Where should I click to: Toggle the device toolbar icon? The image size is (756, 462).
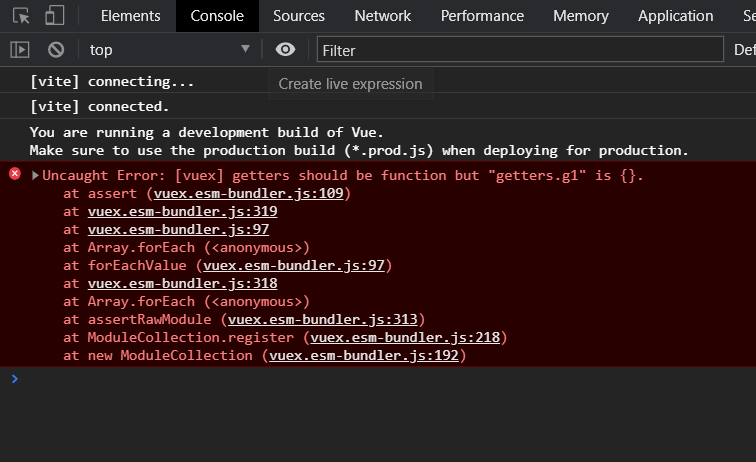point(55,16)
